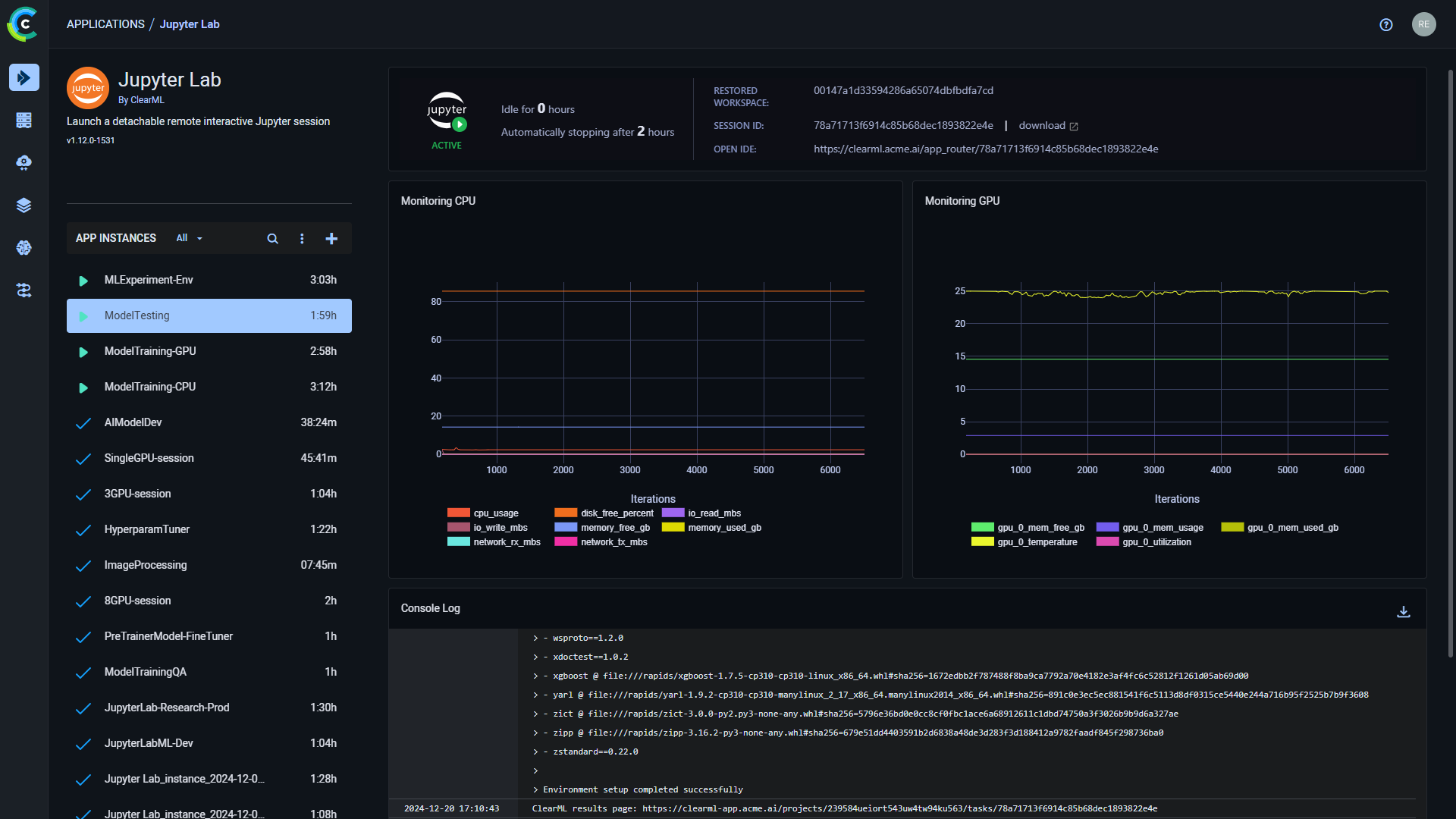Toggle play on ModelTraining-CPU instance
This screenshot has height=819, width=1456.
[84, 387]
